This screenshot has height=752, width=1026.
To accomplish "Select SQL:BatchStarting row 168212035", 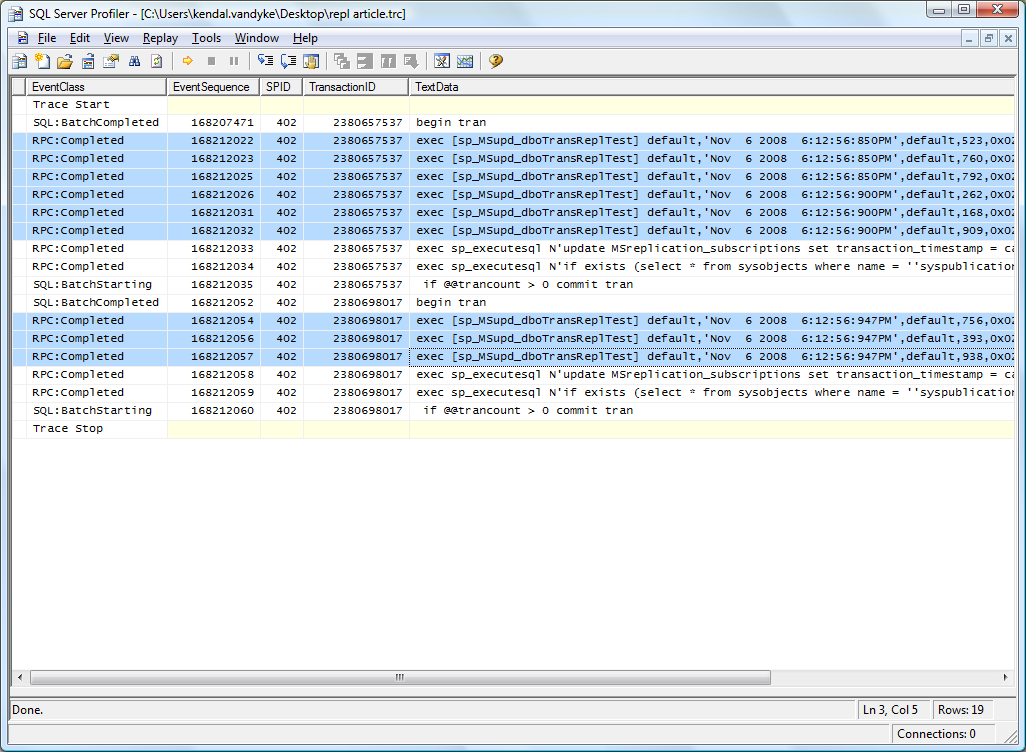I will 513,285.
